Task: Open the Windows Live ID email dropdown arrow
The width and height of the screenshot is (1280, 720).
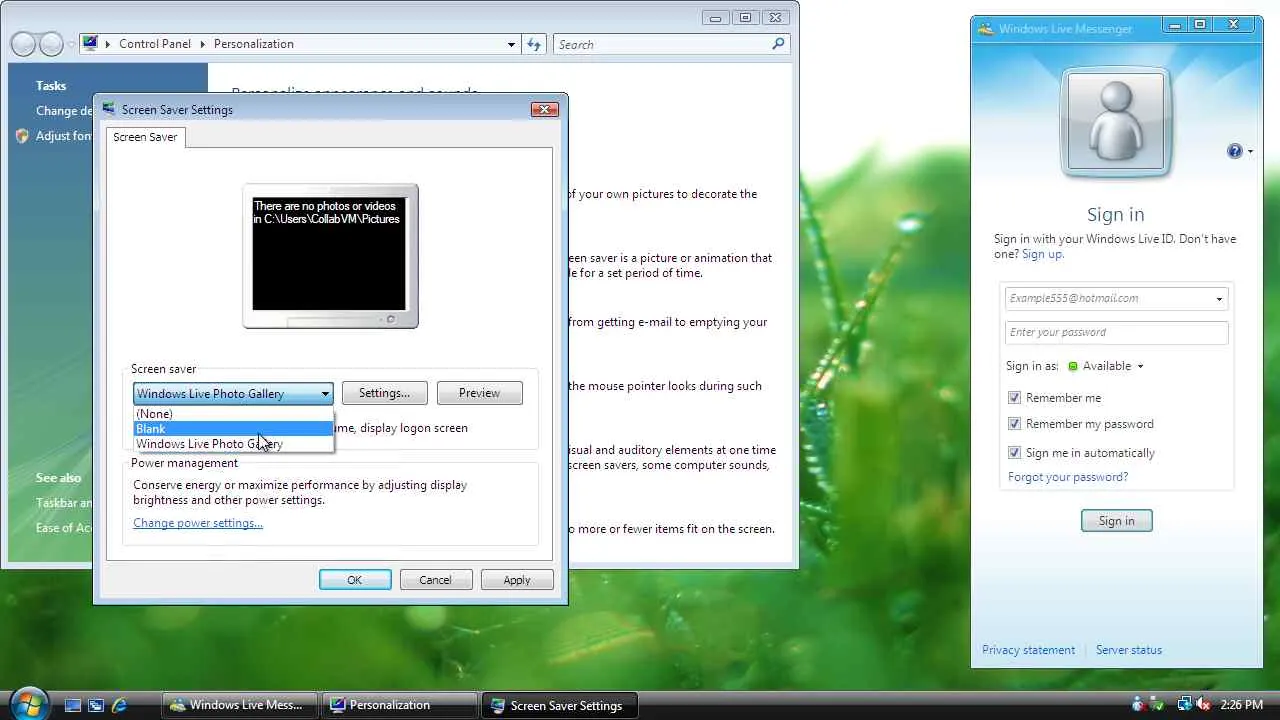Action: pos(1219,299)
